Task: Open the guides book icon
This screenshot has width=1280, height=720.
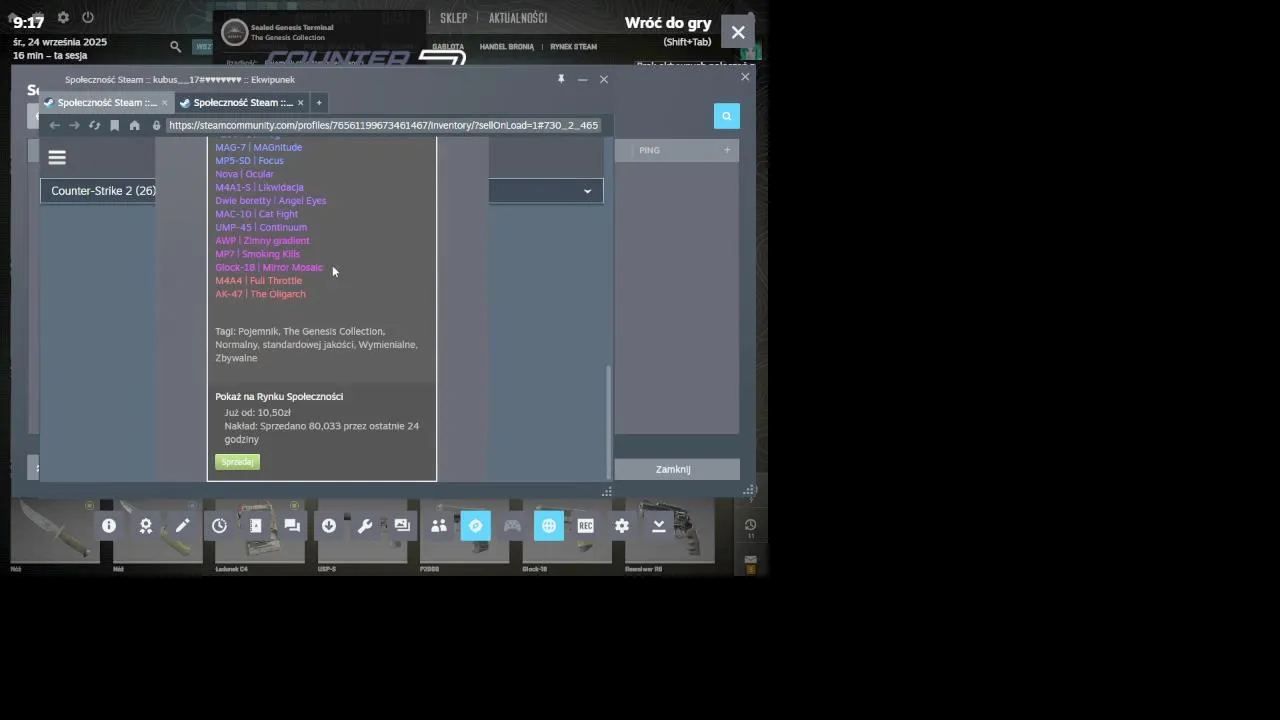Action: pos(256,526)
